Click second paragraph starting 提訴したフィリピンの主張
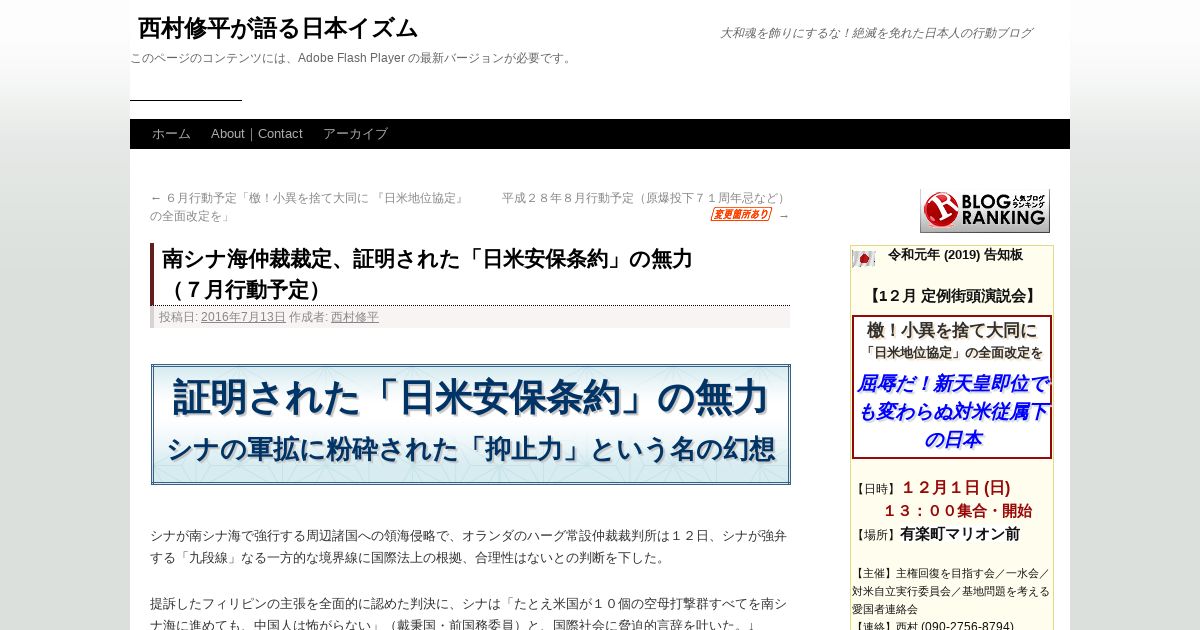Viewport: 1200px width, 630px height. 469,614
